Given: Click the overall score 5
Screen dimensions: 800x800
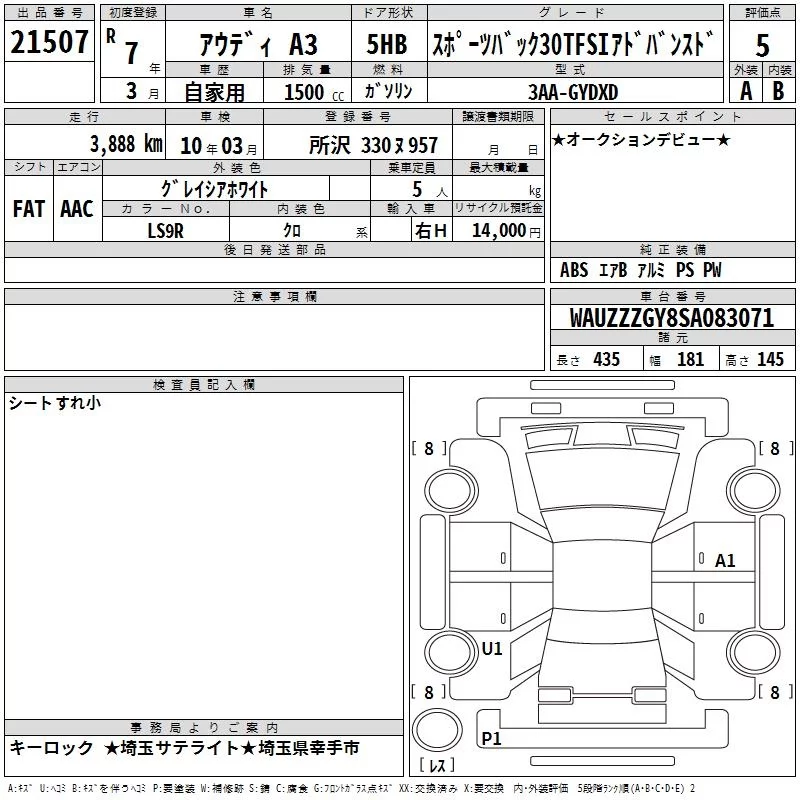Looking at the screenshot, I should click(x=762, y=46).
